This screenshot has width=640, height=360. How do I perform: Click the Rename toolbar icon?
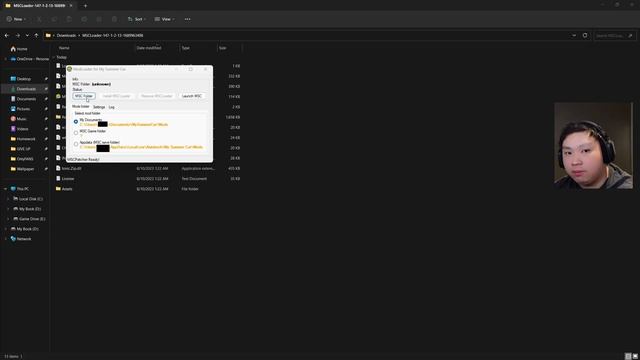coord(84,19)
